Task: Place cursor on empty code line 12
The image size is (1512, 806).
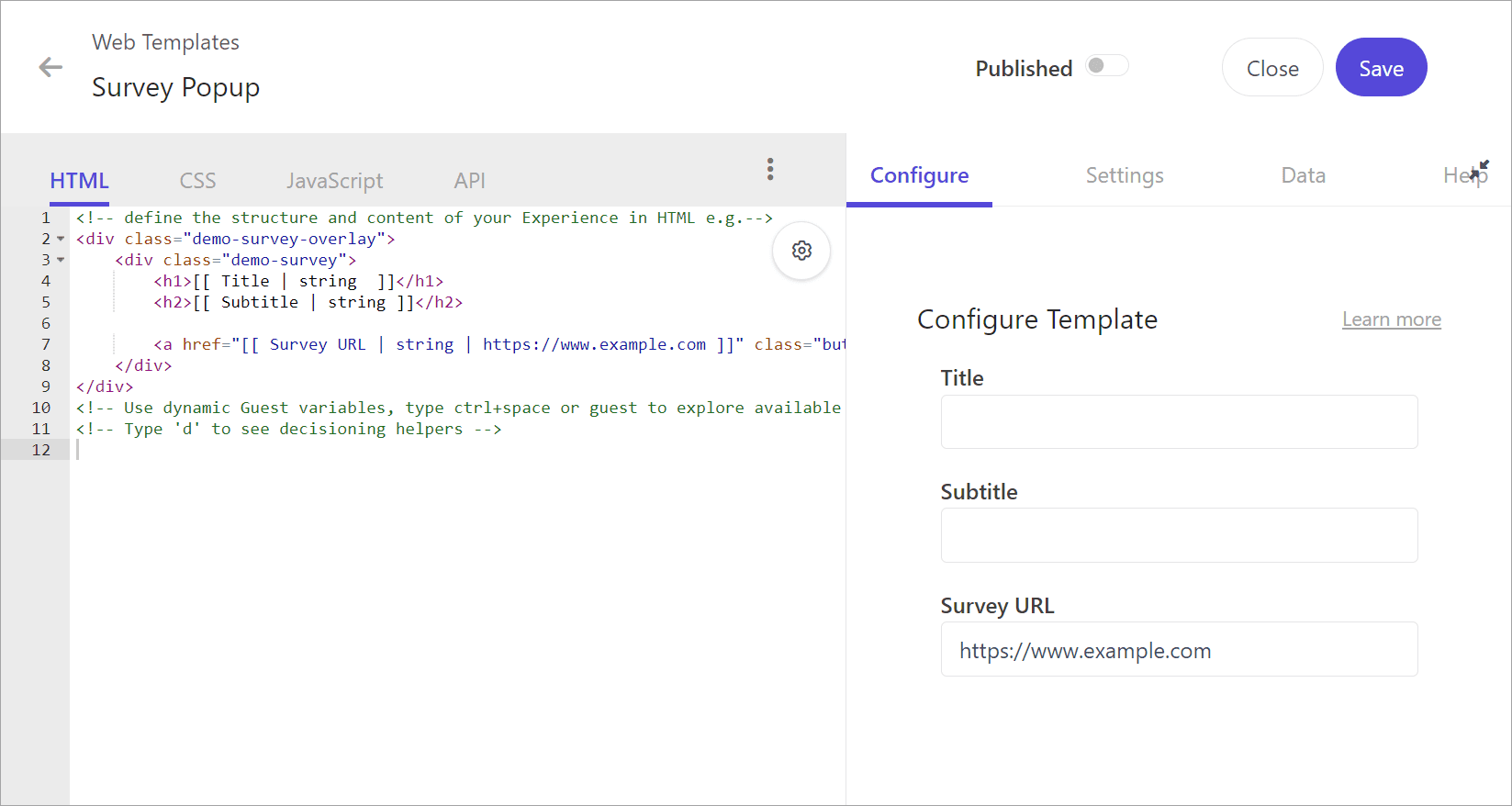Action: [457, 450]
